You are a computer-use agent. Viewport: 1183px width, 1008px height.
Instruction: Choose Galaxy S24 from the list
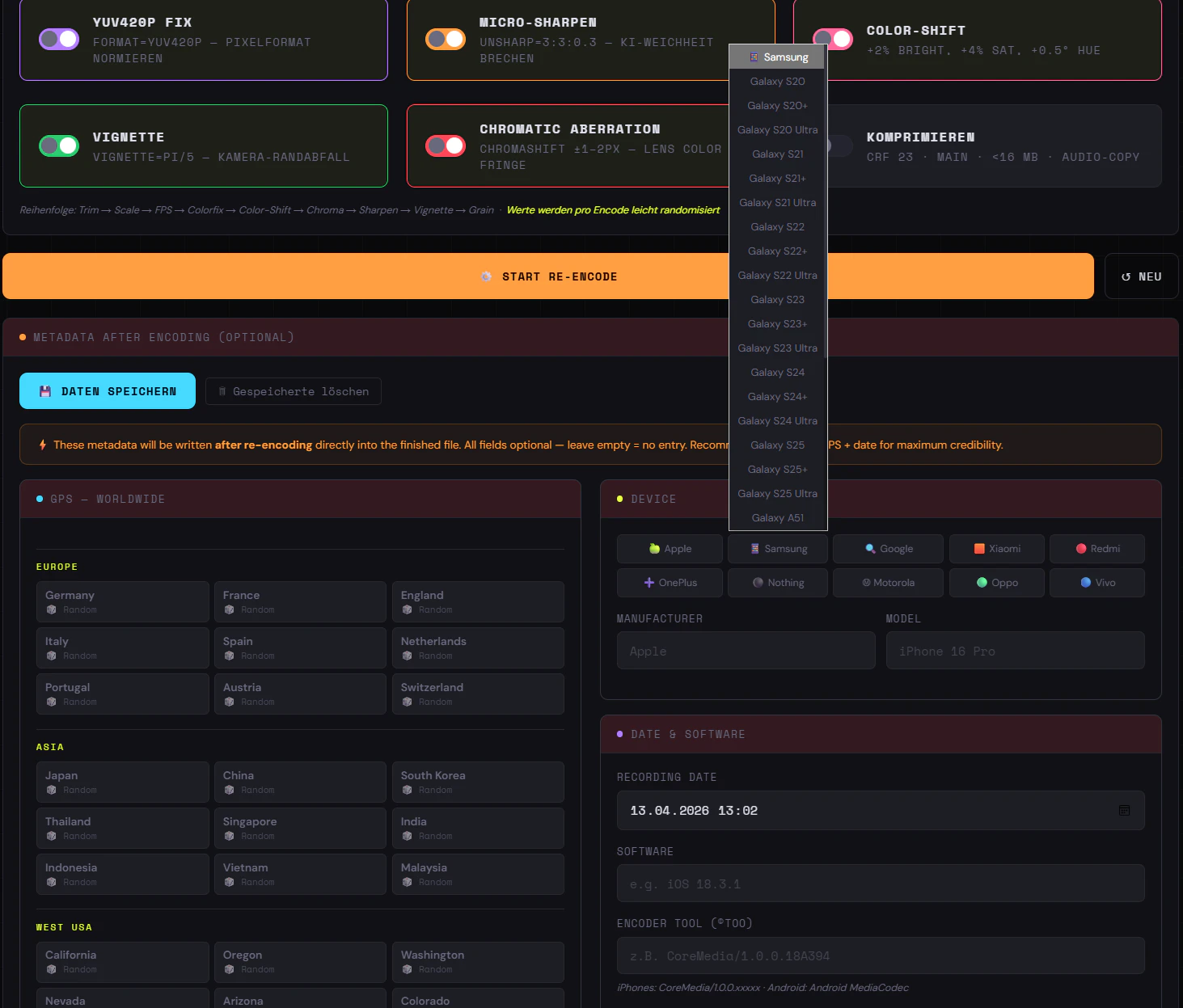tap(777, 372)
